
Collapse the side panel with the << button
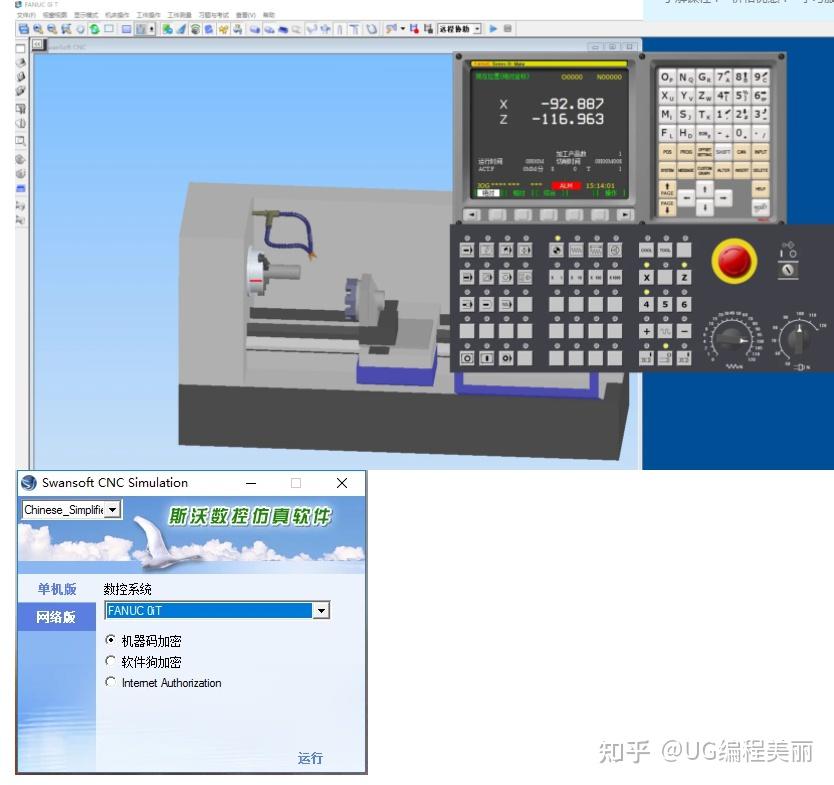pos(37,45)
